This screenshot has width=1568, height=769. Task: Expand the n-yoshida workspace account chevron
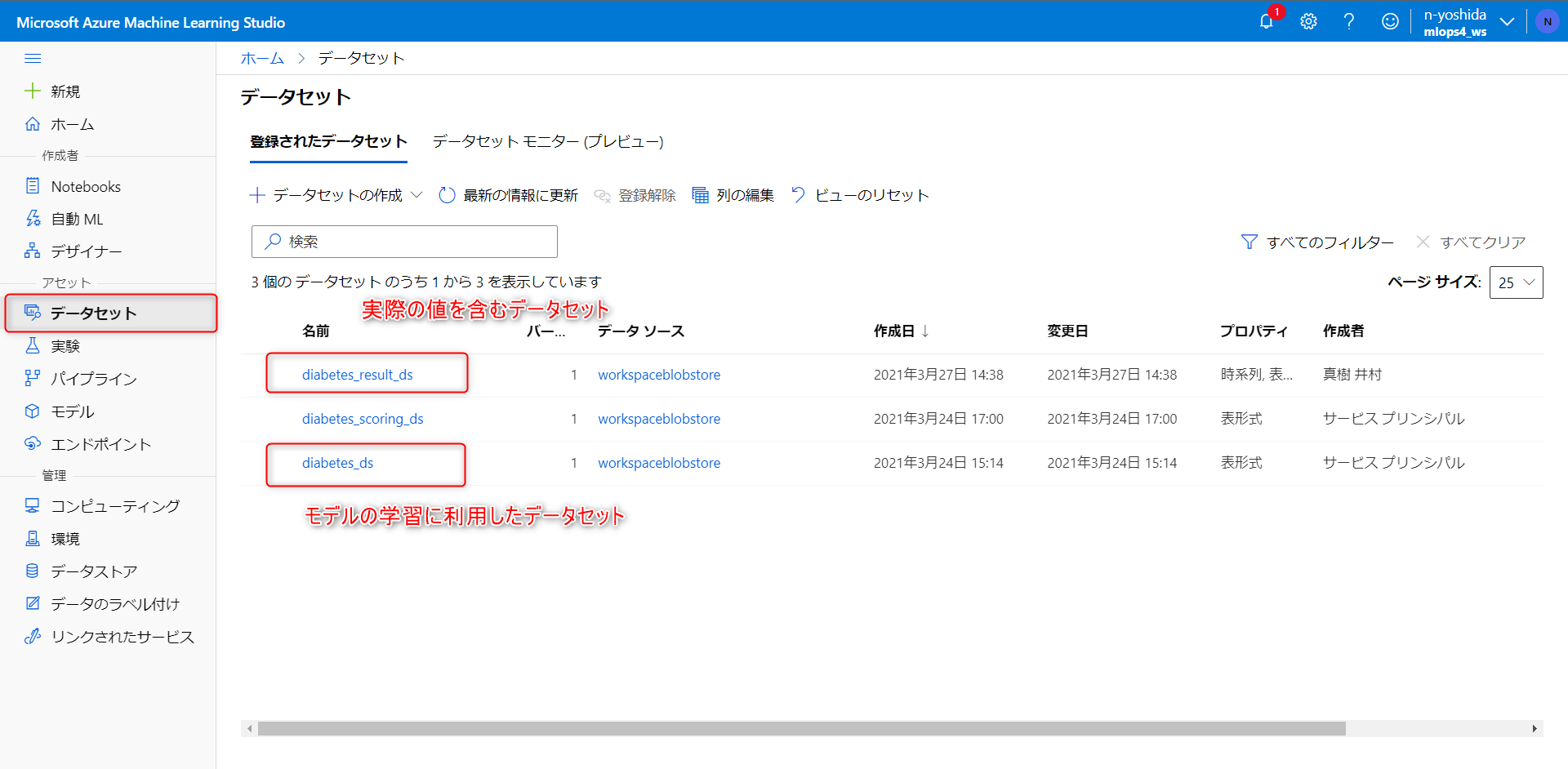pos(1508,22)
